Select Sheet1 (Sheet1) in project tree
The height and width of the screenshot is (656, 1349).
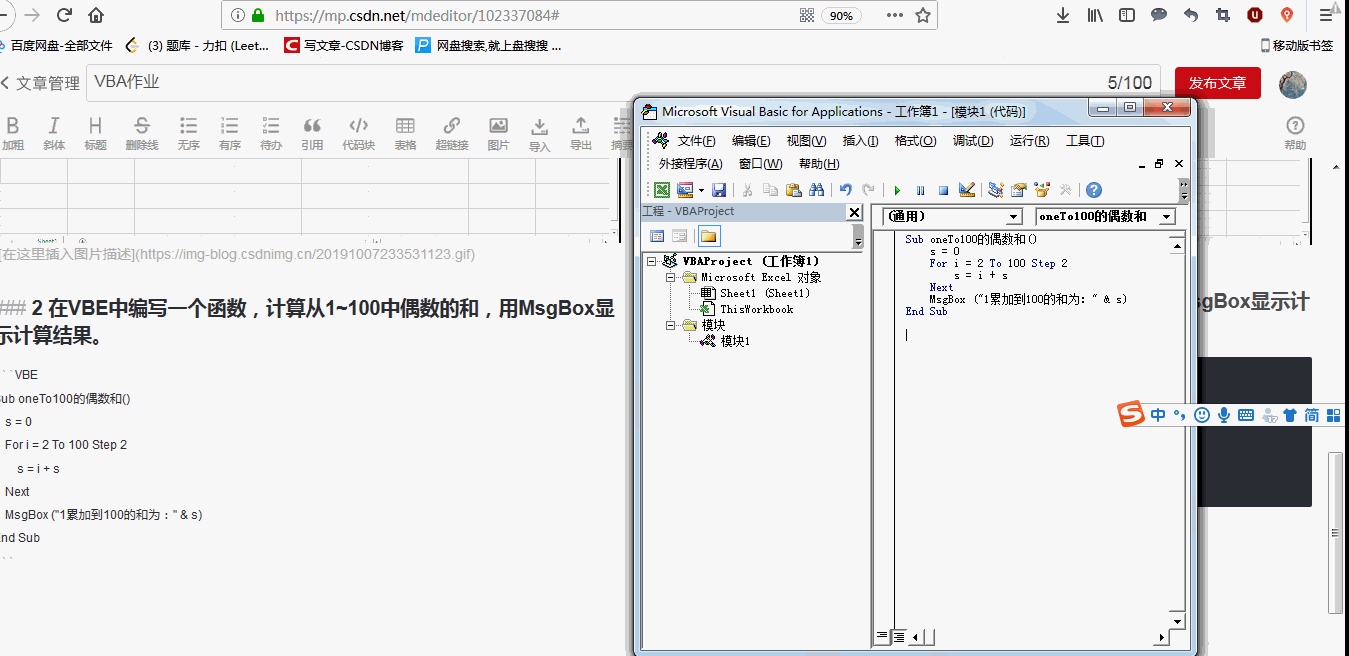(x=765, y=293)
